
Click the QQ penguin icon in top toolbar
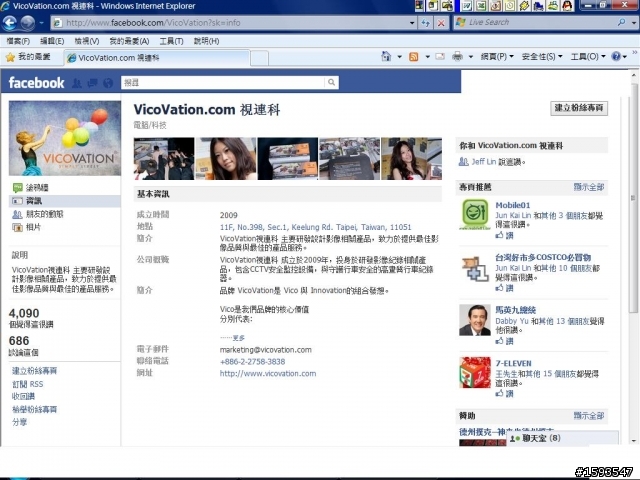pyautogui.click(x=567, y=5)
